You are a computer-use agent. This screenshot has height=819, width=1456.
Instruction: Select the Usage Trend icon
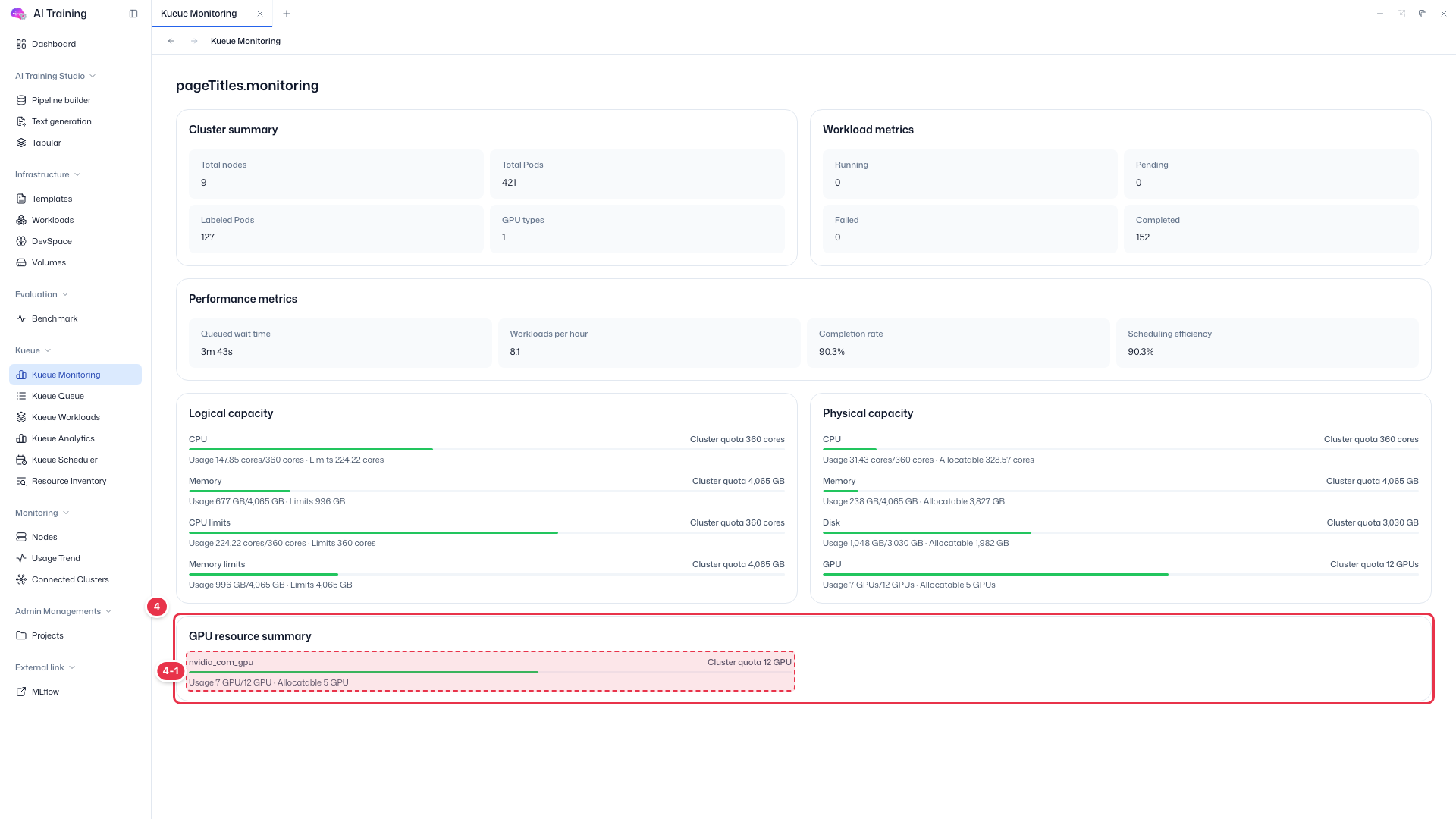tap(21, 558)
